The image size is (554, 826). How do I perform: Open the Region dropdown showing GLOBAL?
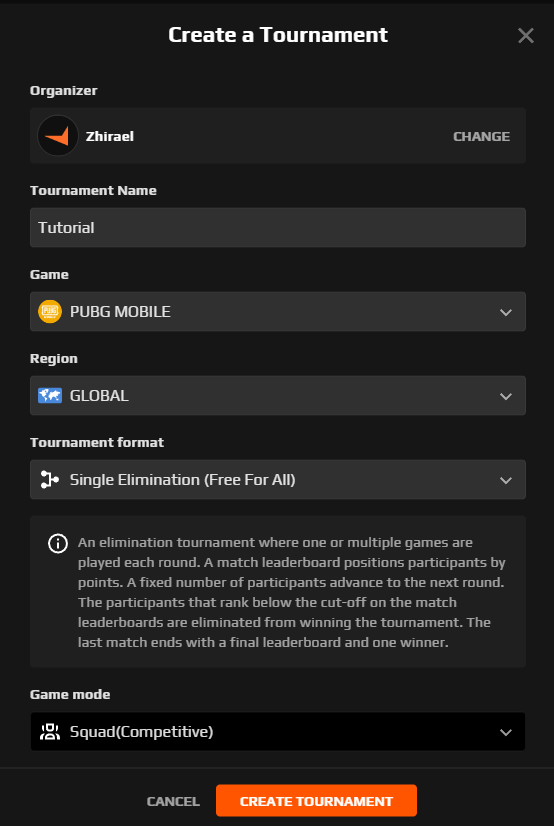click(278, 396)
